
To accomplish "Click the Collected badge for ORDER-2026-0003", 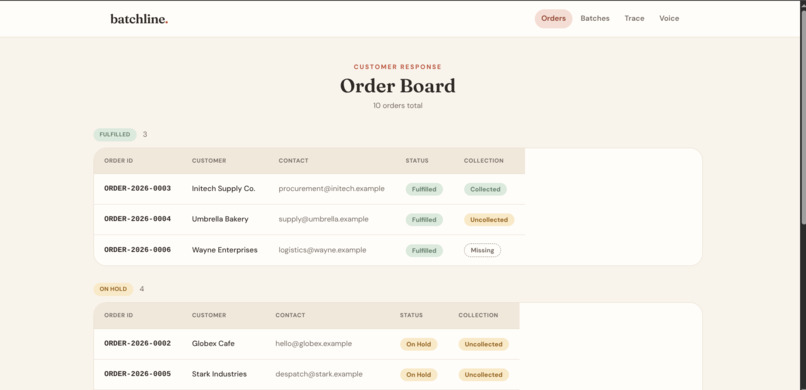I will [485, 189].
